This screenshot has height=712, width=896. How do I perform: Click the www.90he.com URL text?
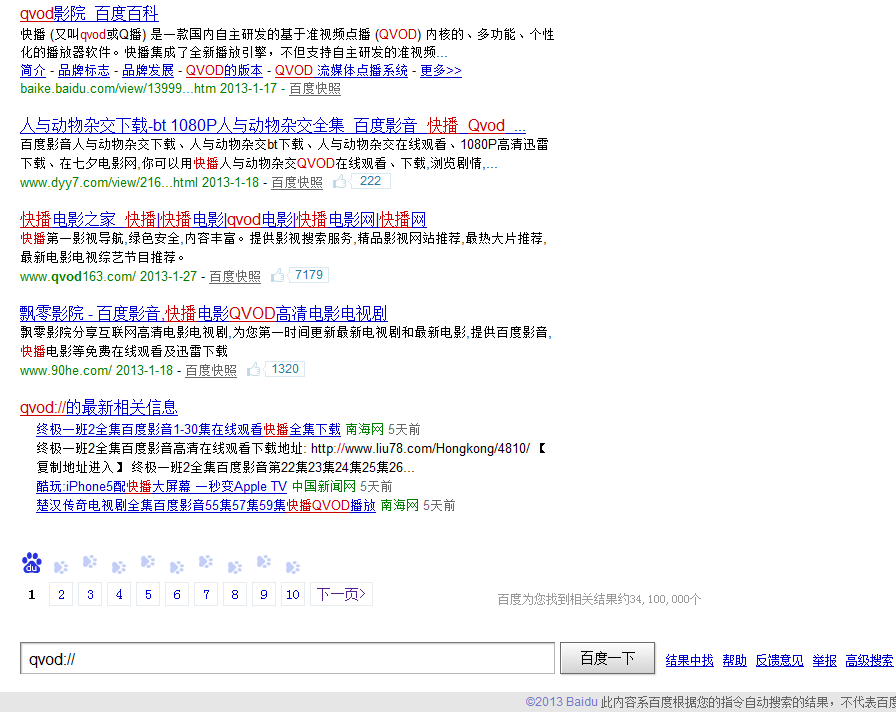coord(66,370)
